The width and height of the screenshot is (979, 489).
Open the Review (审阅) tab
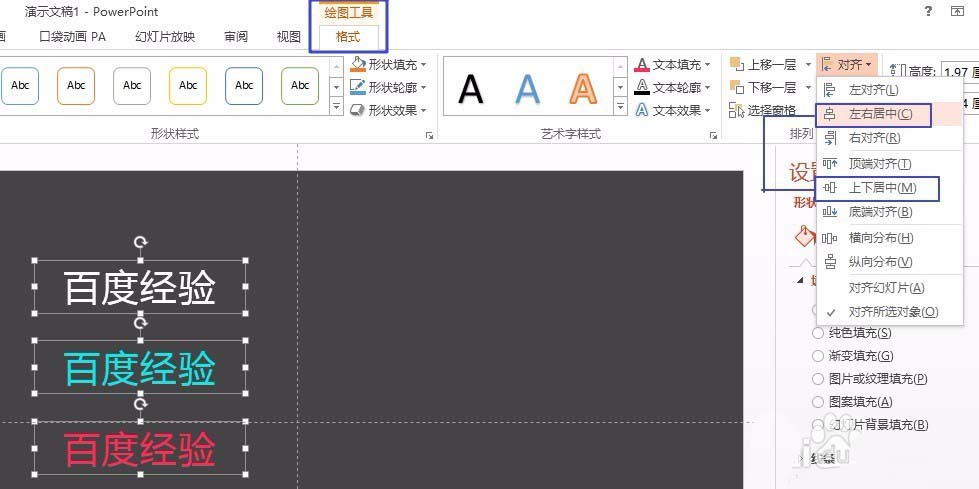236,37
